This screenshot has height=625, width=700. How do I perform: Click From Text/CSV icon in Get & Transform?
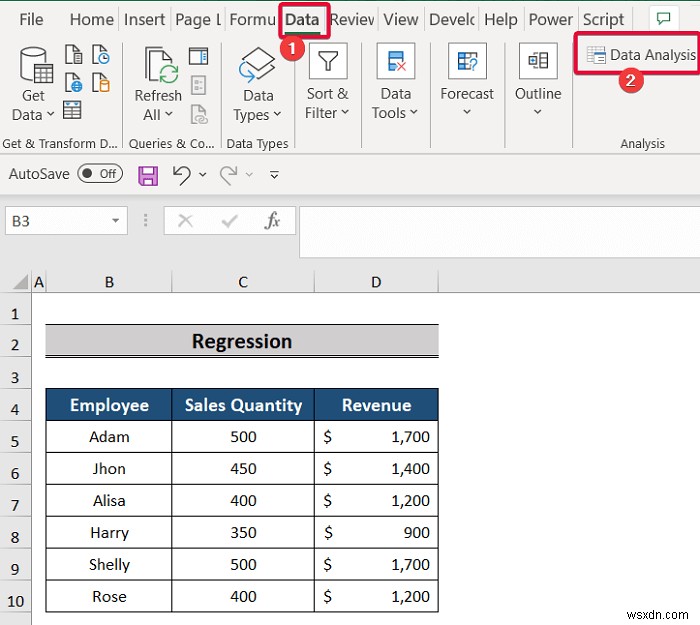74,54
